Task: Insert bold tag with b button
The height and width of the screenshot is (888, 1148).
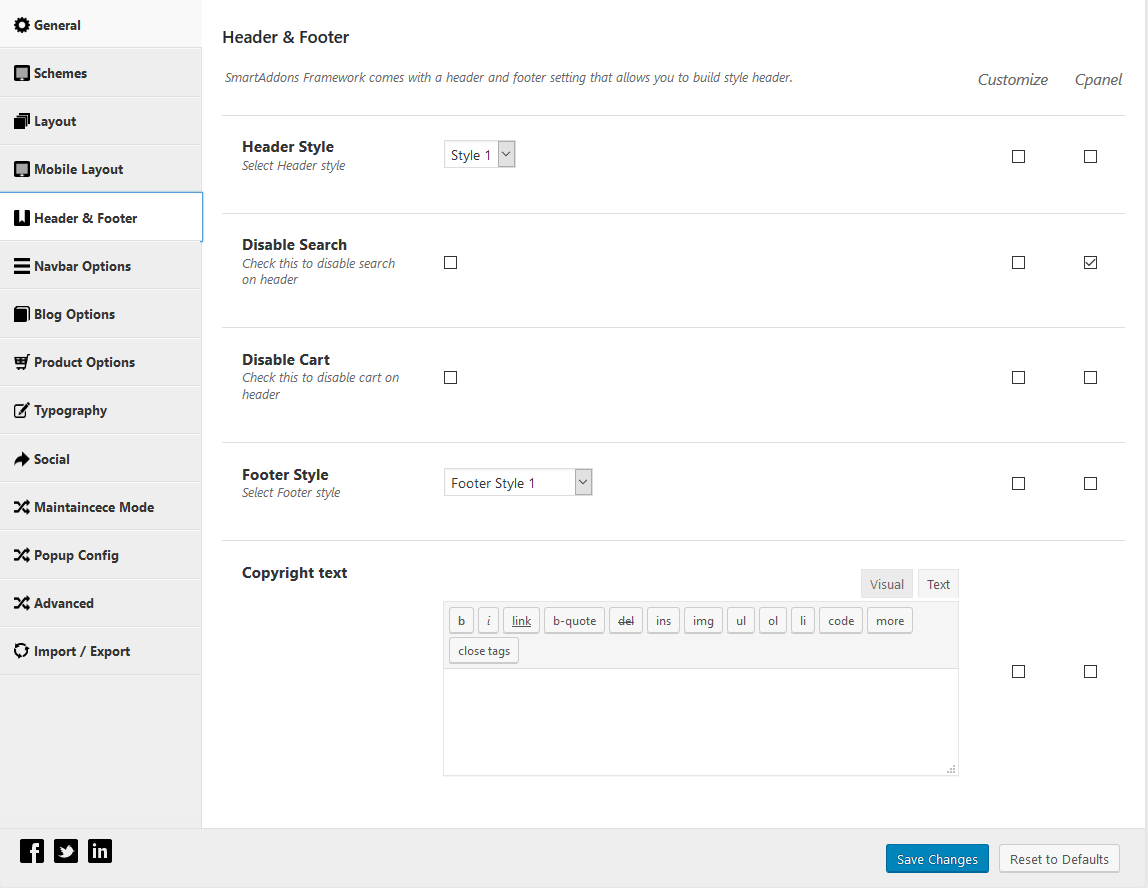Action: [x=461, y=621]
